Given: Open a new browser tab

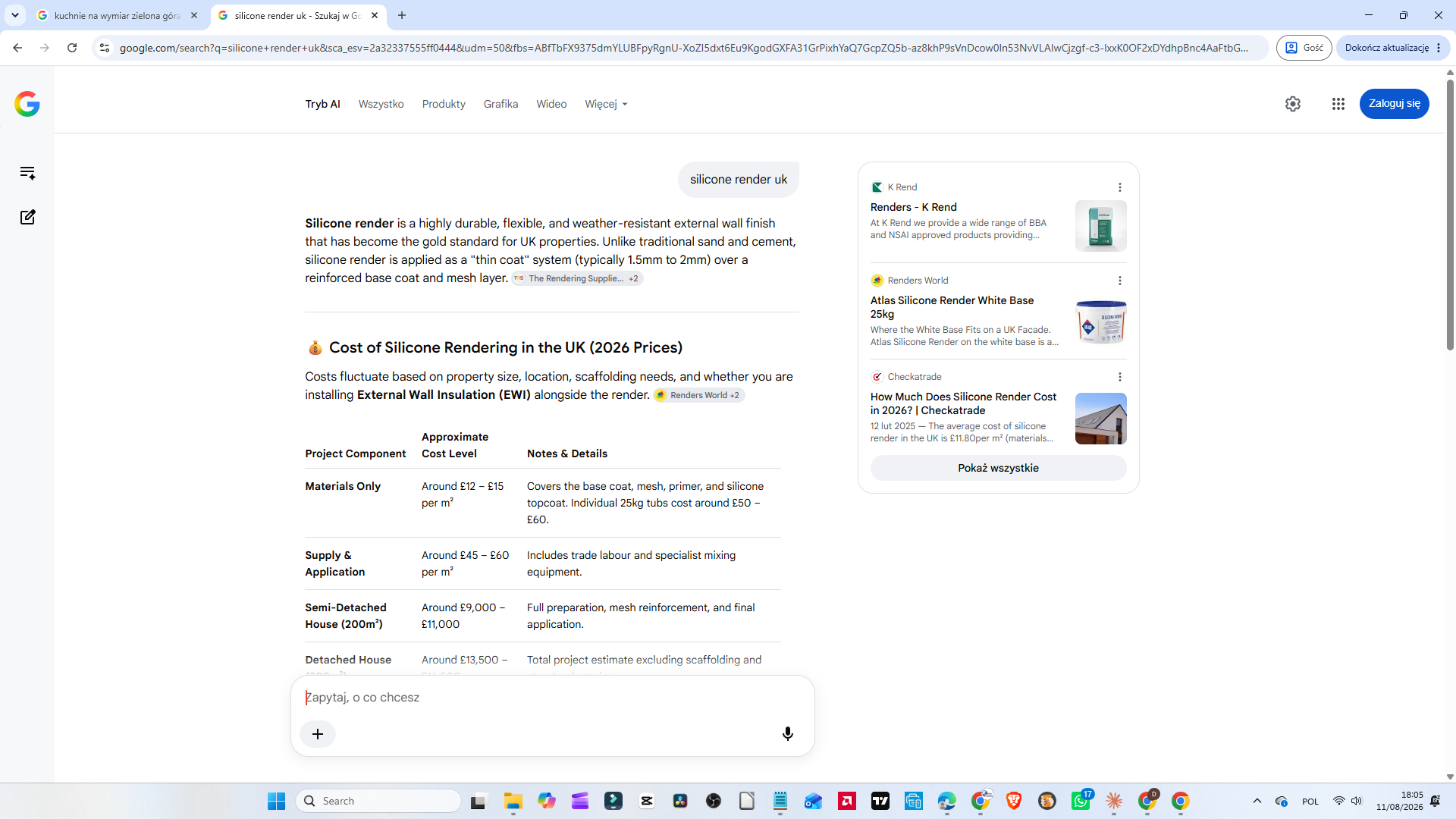Looking at the screenshot, I should tap(402, 15).
